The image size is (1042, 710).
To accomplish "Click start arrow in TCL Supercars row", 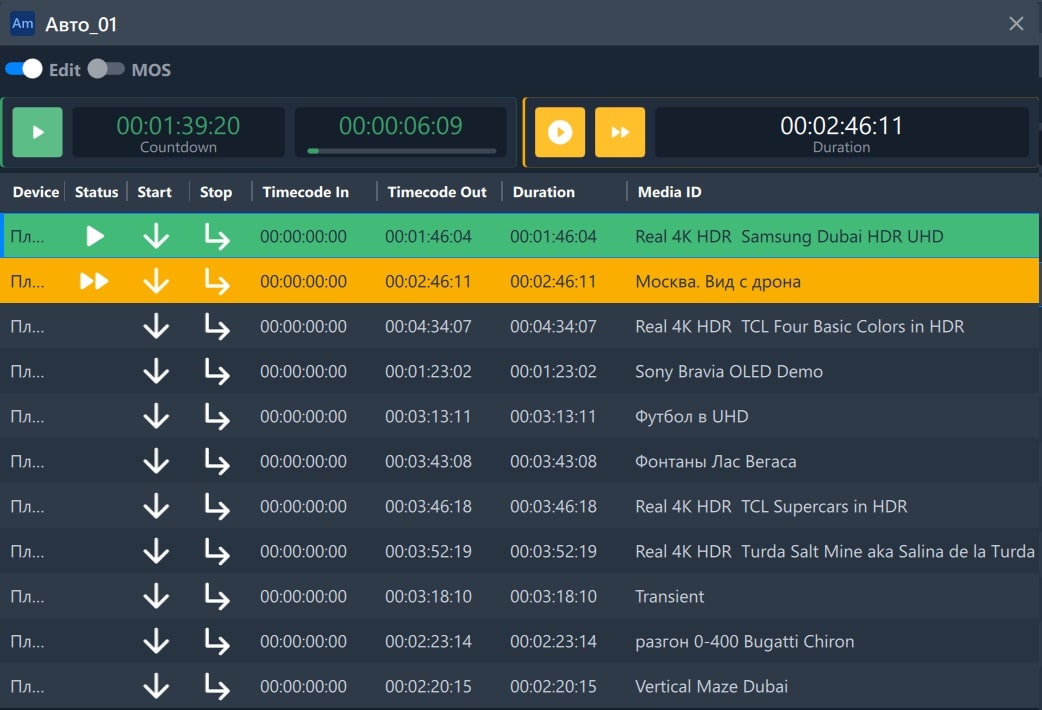I will (156, 507).
